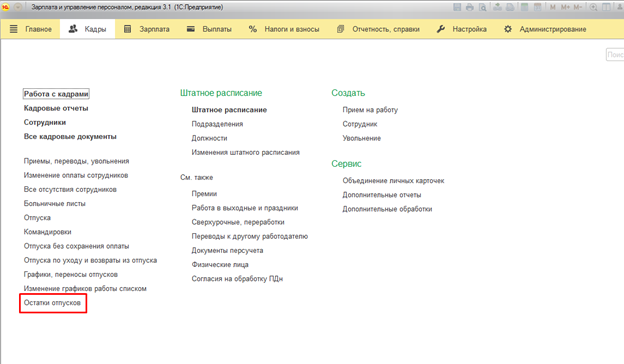This screenshot has height=364, width=624.
Task: Click the Print toolbar icon
Action: 470,7
